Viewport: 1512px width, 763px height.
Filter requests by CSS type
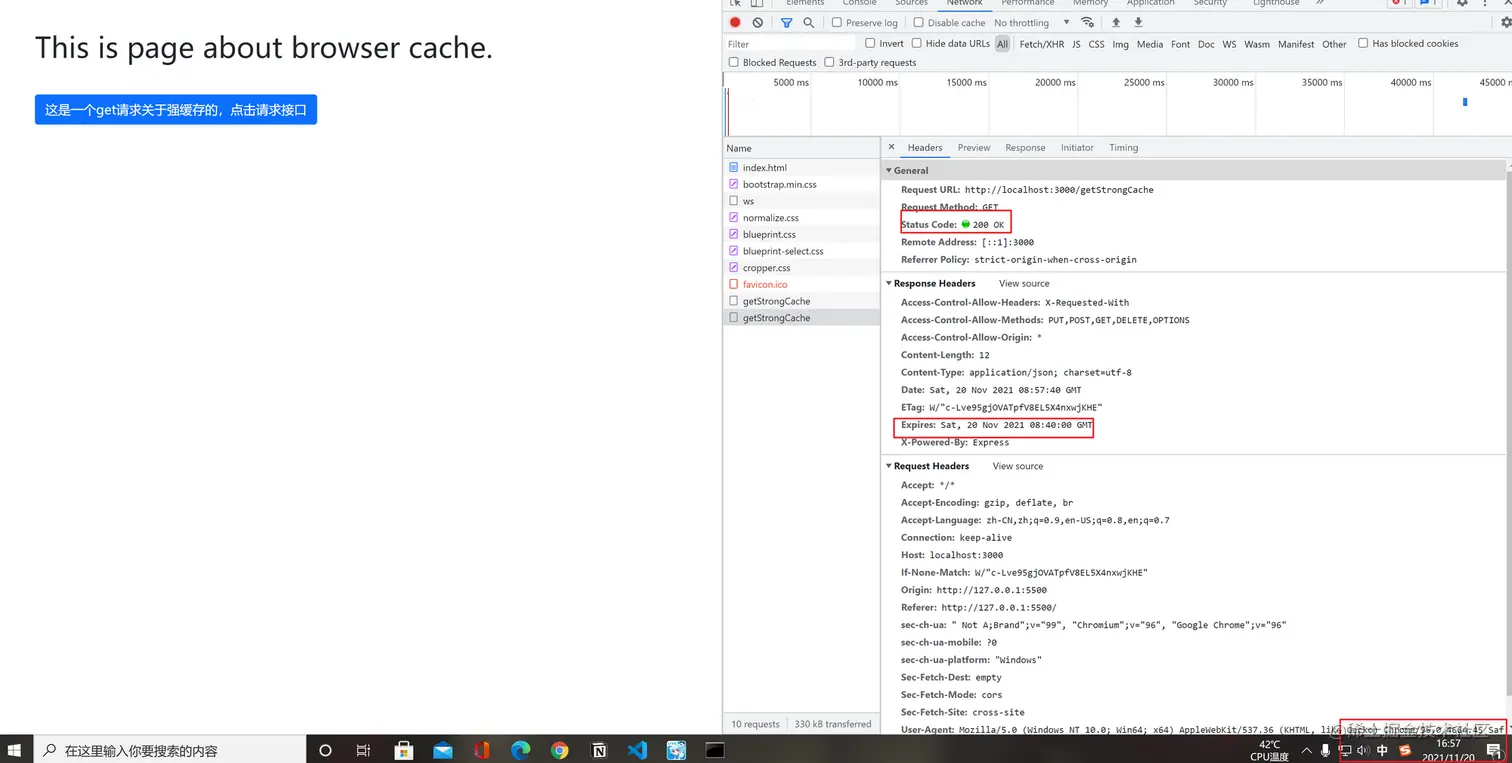[x=1097, y=44]
